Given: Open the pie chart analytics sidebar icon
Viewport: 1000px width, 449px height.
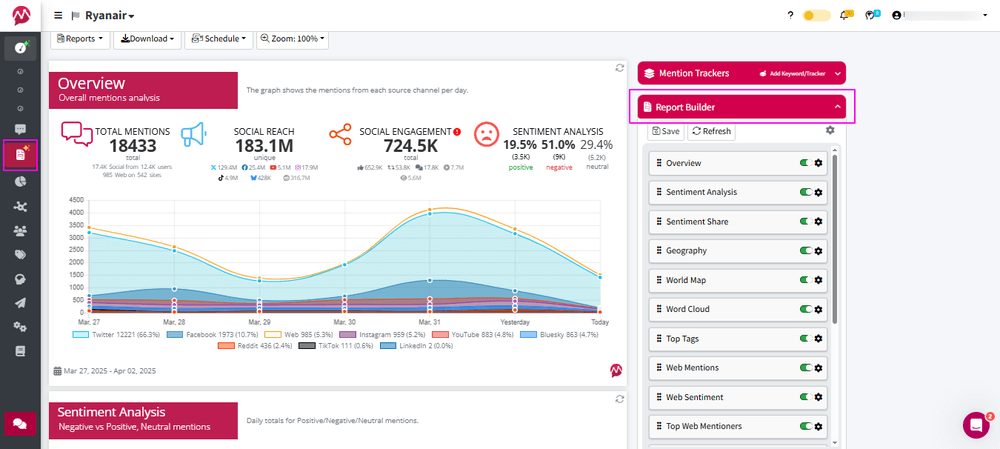Looking at the screenshot, I should (20, 181).
